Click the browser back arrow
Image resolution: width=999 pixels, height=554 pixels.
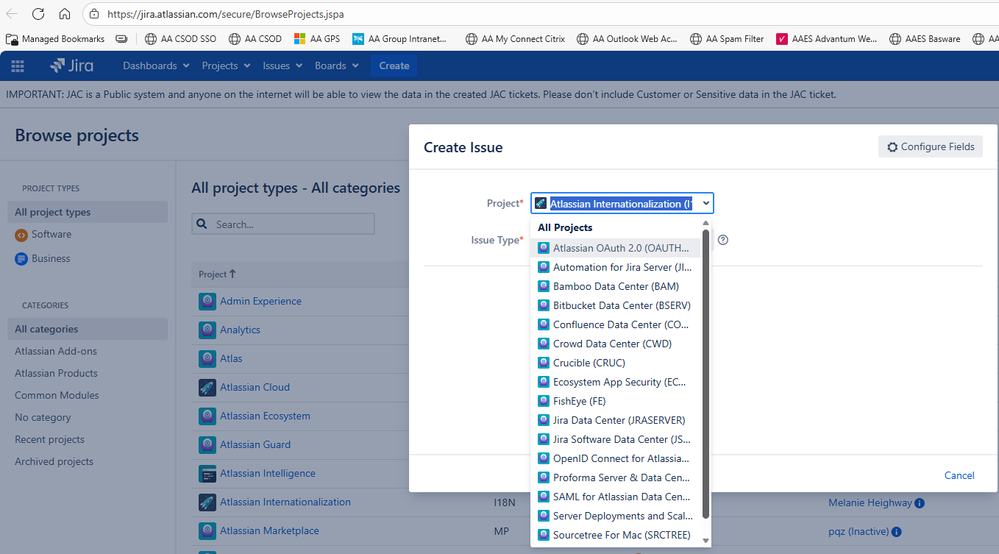coord(11,13)
